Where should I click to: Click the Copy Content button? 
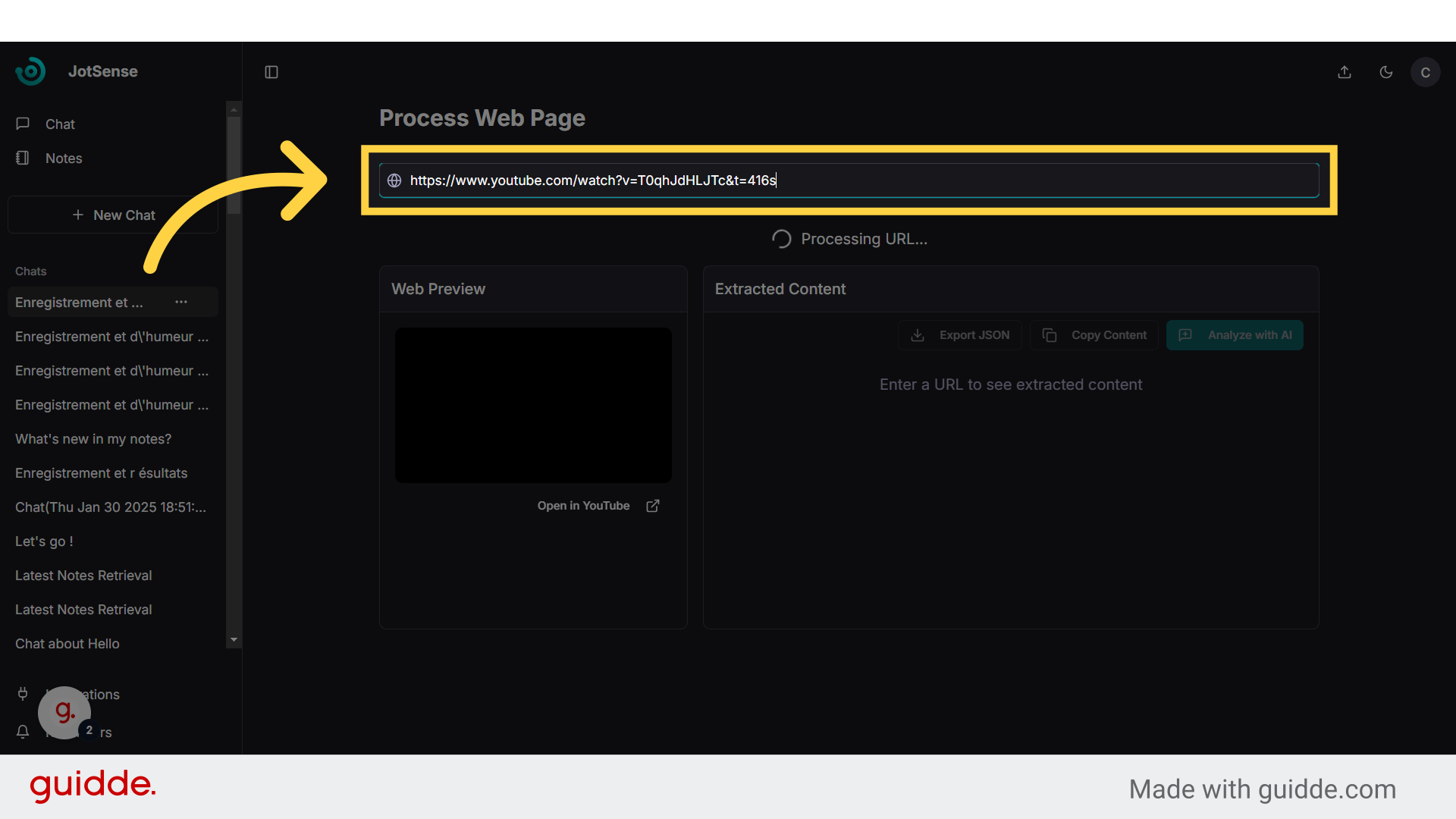[x=1094, y=335]
